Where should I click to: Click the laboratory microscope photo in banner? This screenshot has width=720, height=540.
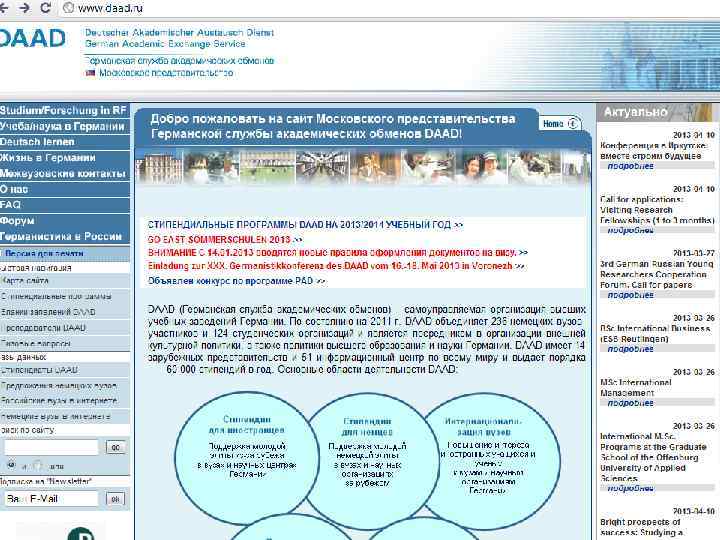coord(534,168)
